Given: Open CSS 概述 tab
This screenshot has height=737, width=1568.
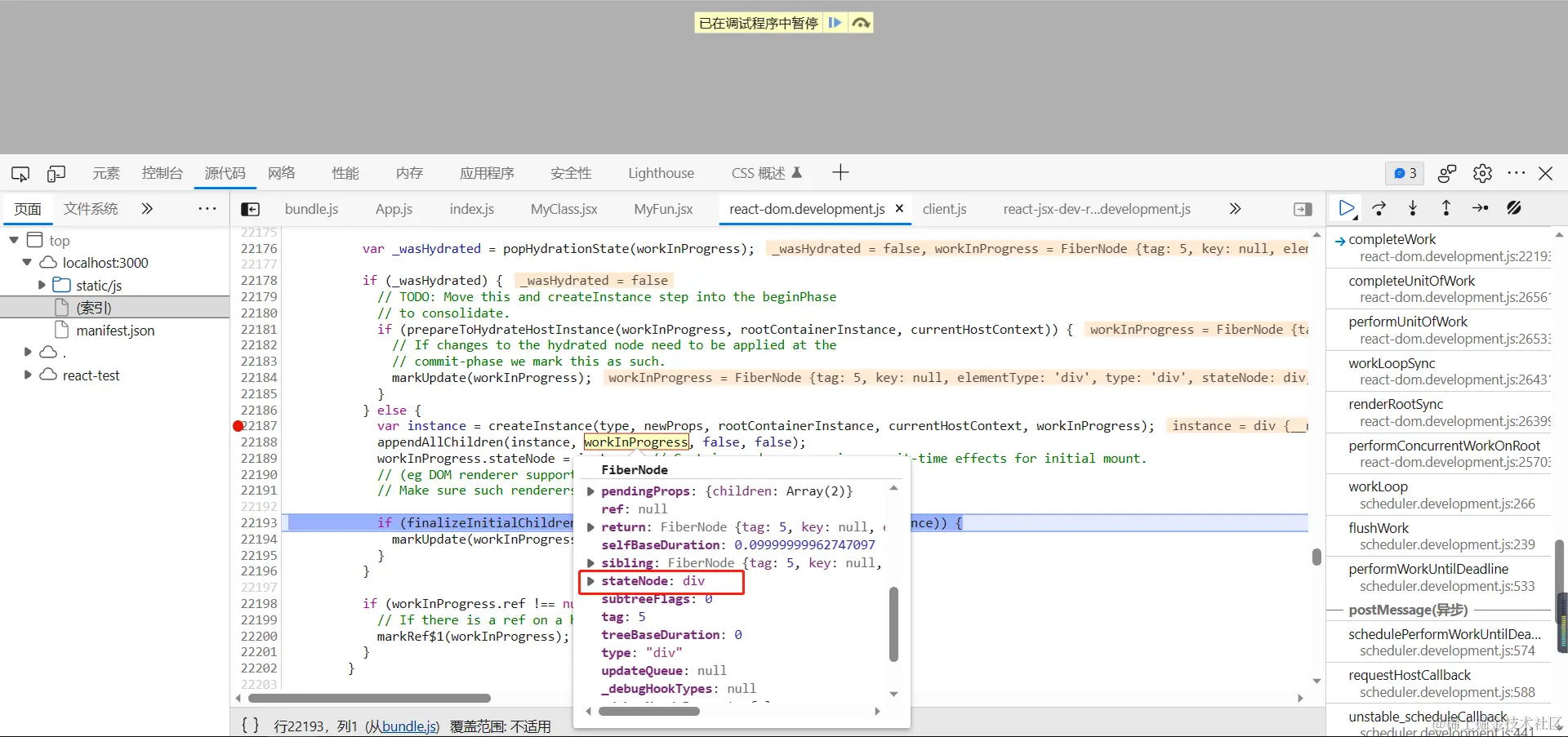Looking at the screenshot, I should pos(767,173).
